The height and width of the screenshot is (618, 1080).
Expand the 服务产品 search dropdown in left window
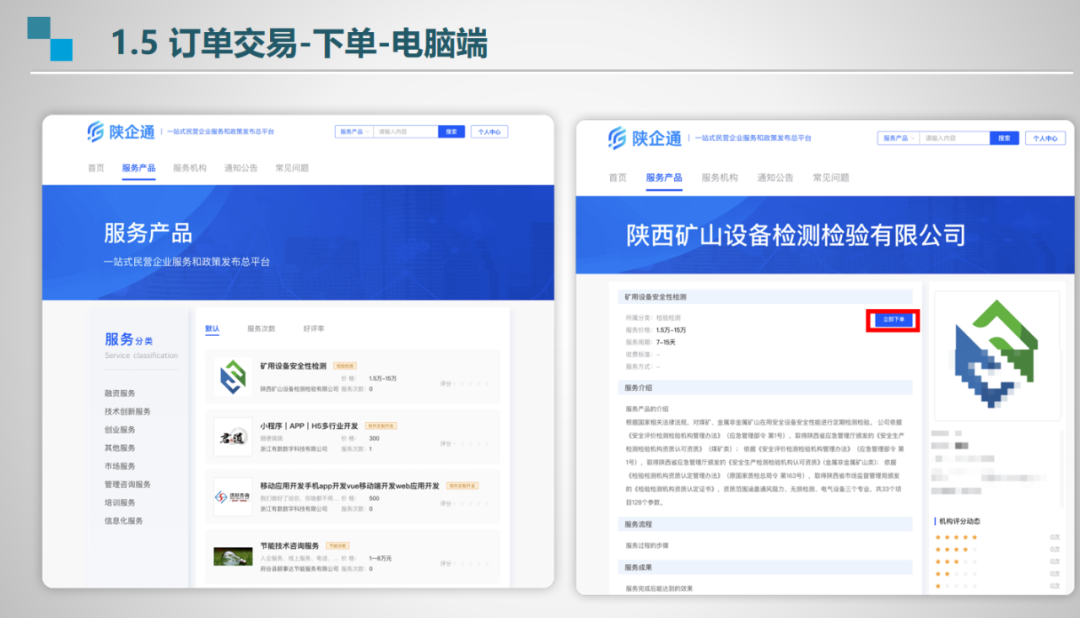coord(354,132)
